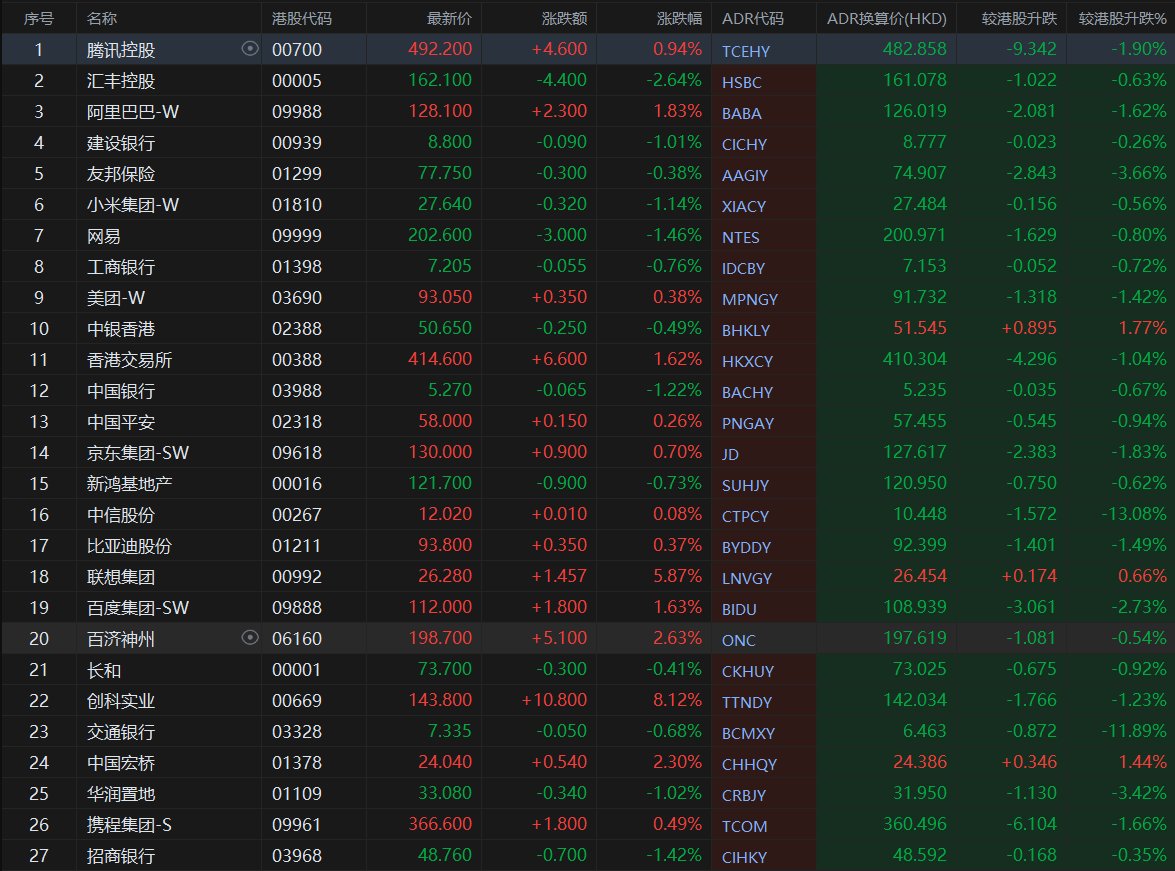This screenshot has width=1175, height=871.
Task: Select the 友邦保险 stock name
Action: [121, 173]
